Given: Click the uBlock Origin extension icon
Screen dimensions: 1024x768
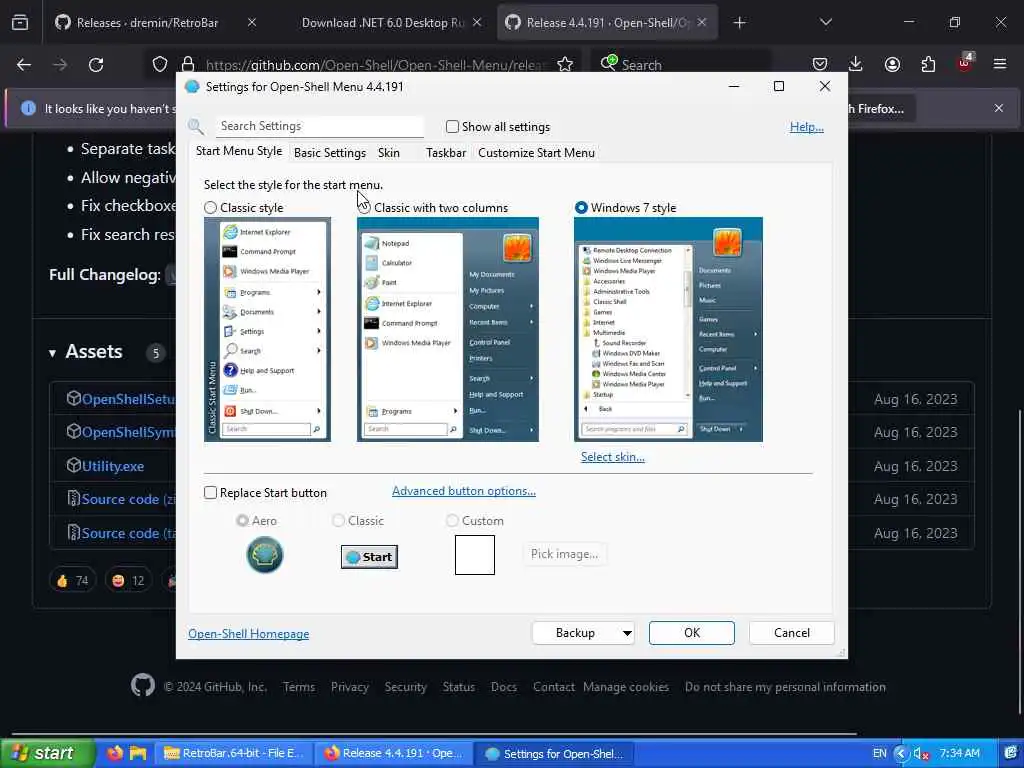Looking at the screenshot, I should click(x=965, y=63).
